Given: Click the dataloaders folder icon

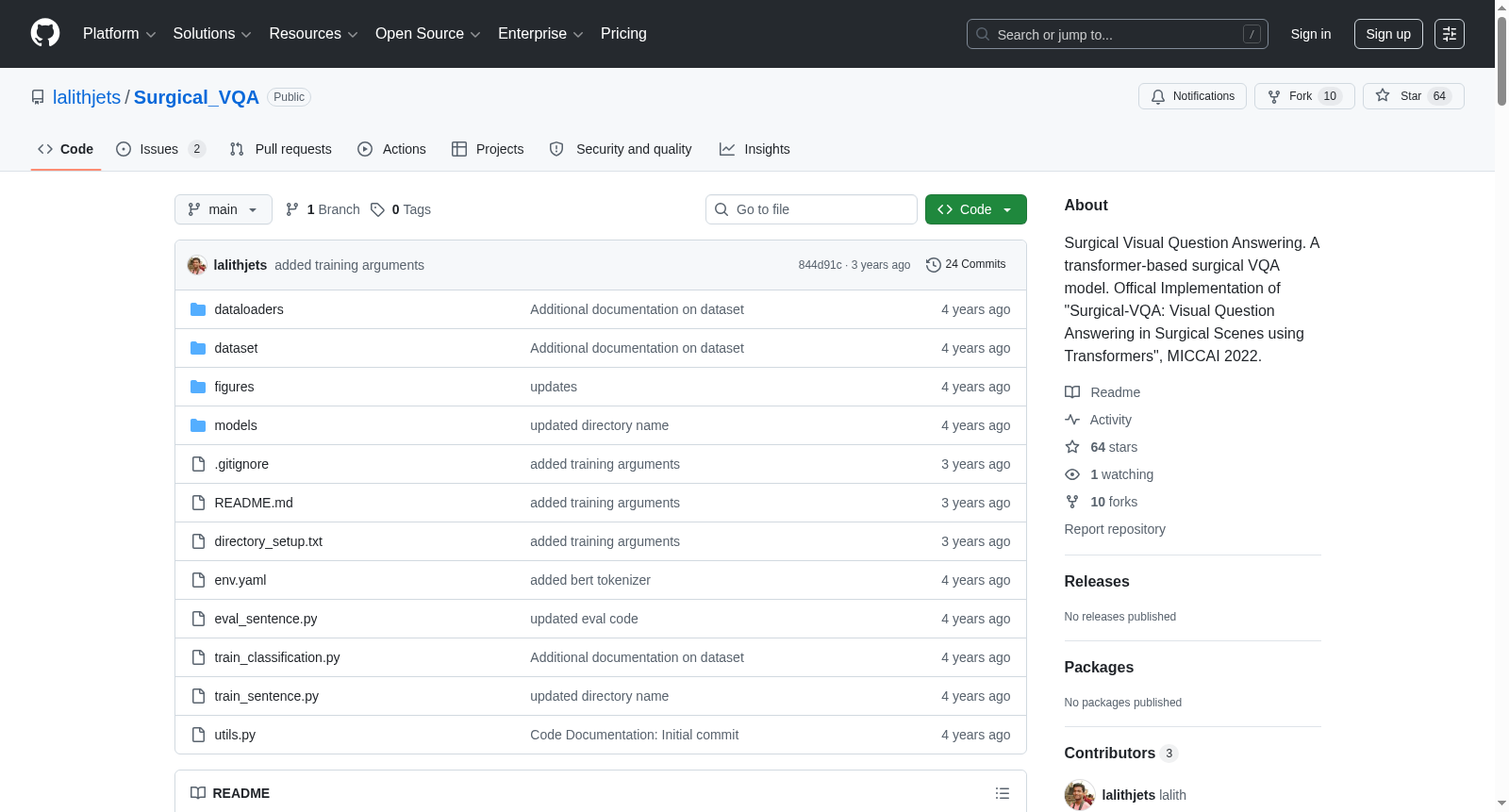Looking at the screenshot, I should [198, 309].
